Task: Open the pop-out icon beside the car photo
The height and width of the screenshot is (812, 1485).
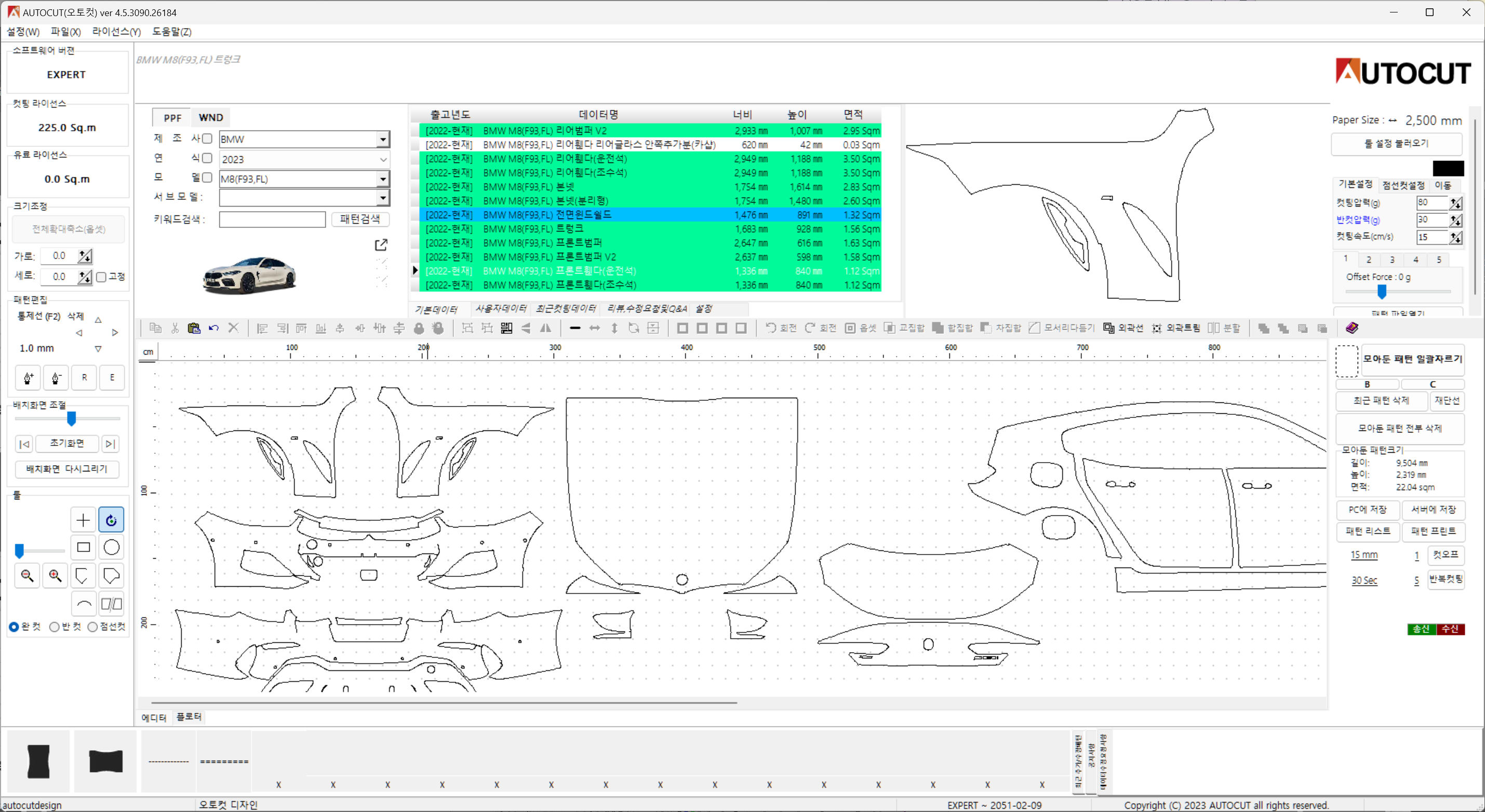Action: point(381,245)
